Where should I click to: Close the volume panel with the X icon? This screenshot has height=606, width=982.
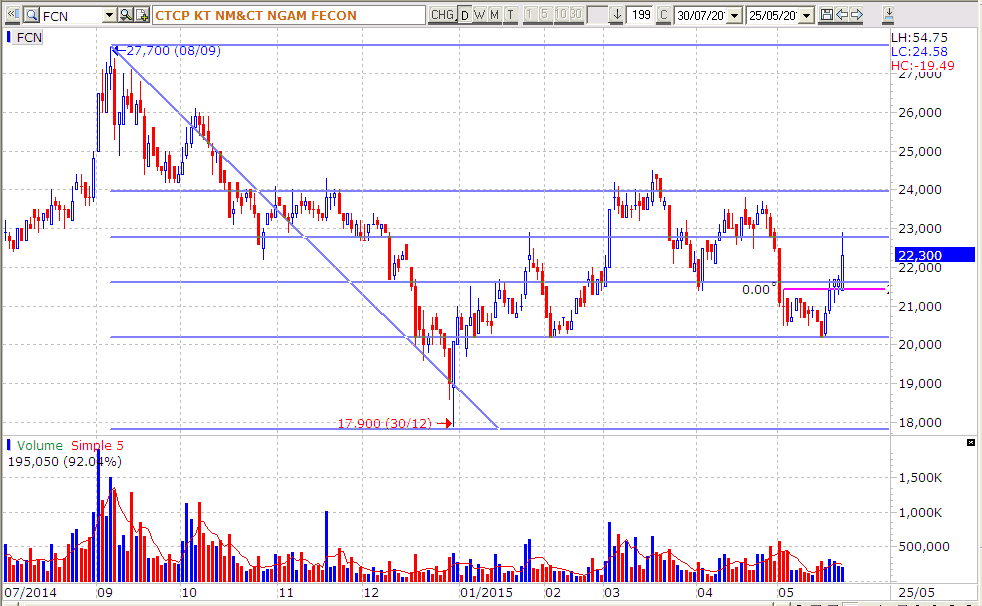pyautogui.click(x=971, y=443)
